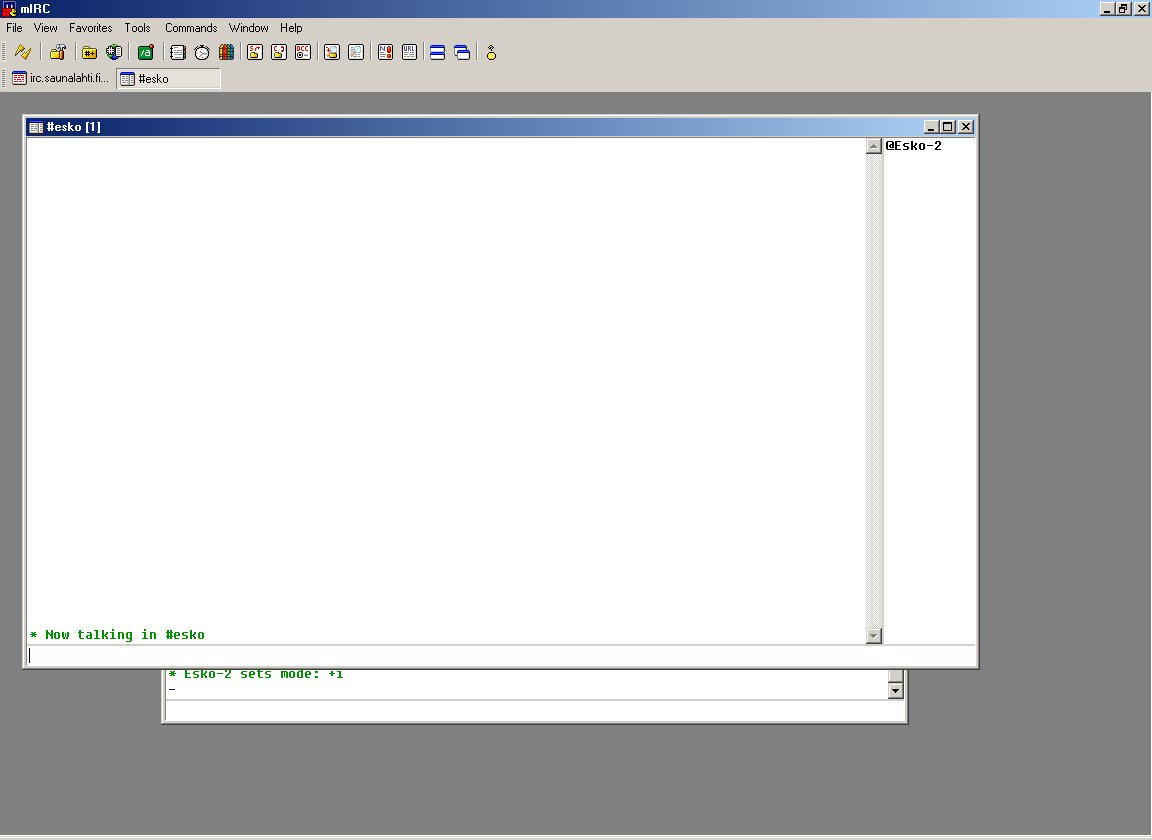Open the Received files toolbar icon

click(332, 52)
